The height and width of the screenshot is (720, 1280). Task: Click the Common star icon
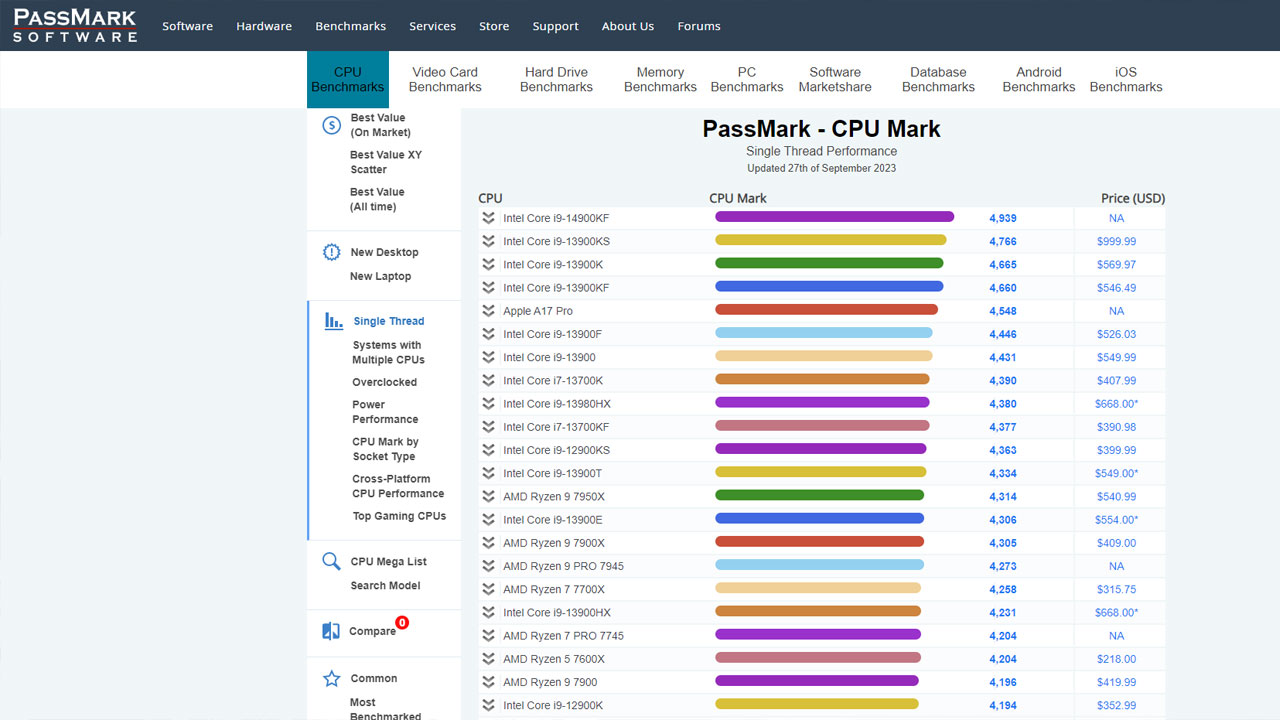click(332, 679)
